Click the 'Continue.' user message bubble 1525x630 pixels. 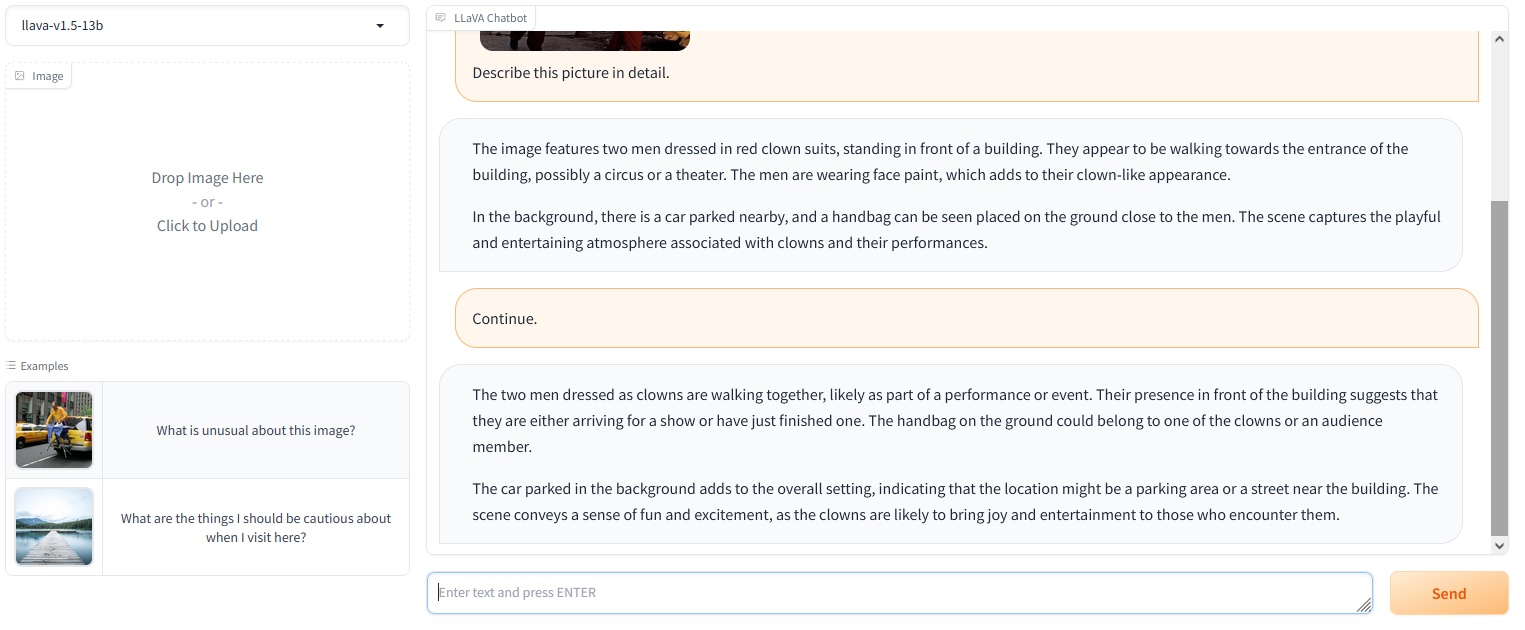tap(966, 319)
